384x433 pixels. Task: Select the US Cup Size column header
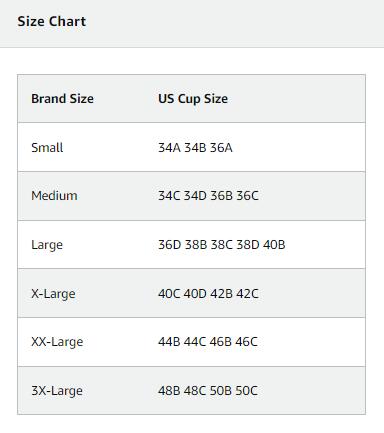(x=193, y=99)
